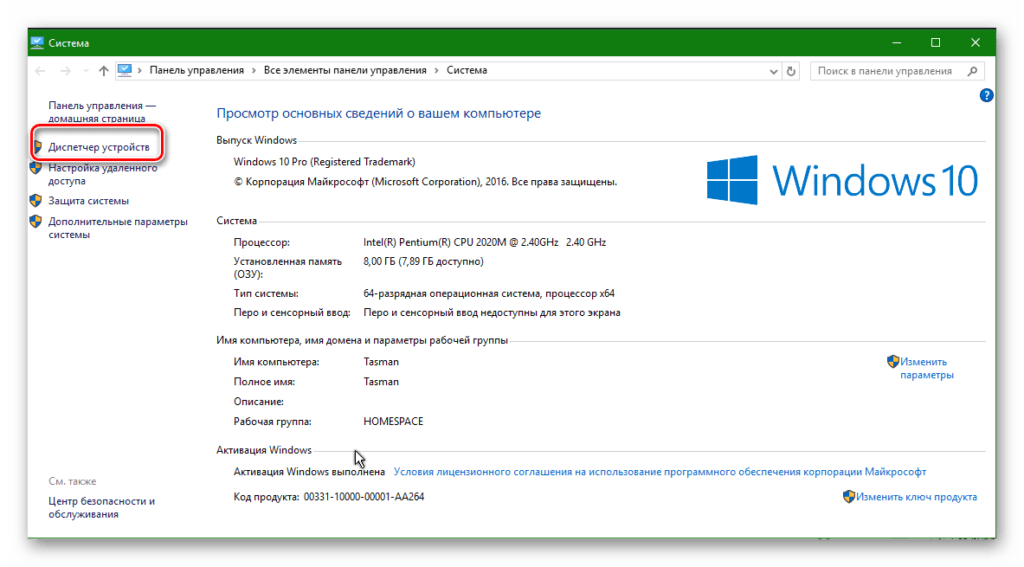
Task: Click the 'Поиск в панели управления' search field
Action: pyautogui.click(x=885, y=71)
